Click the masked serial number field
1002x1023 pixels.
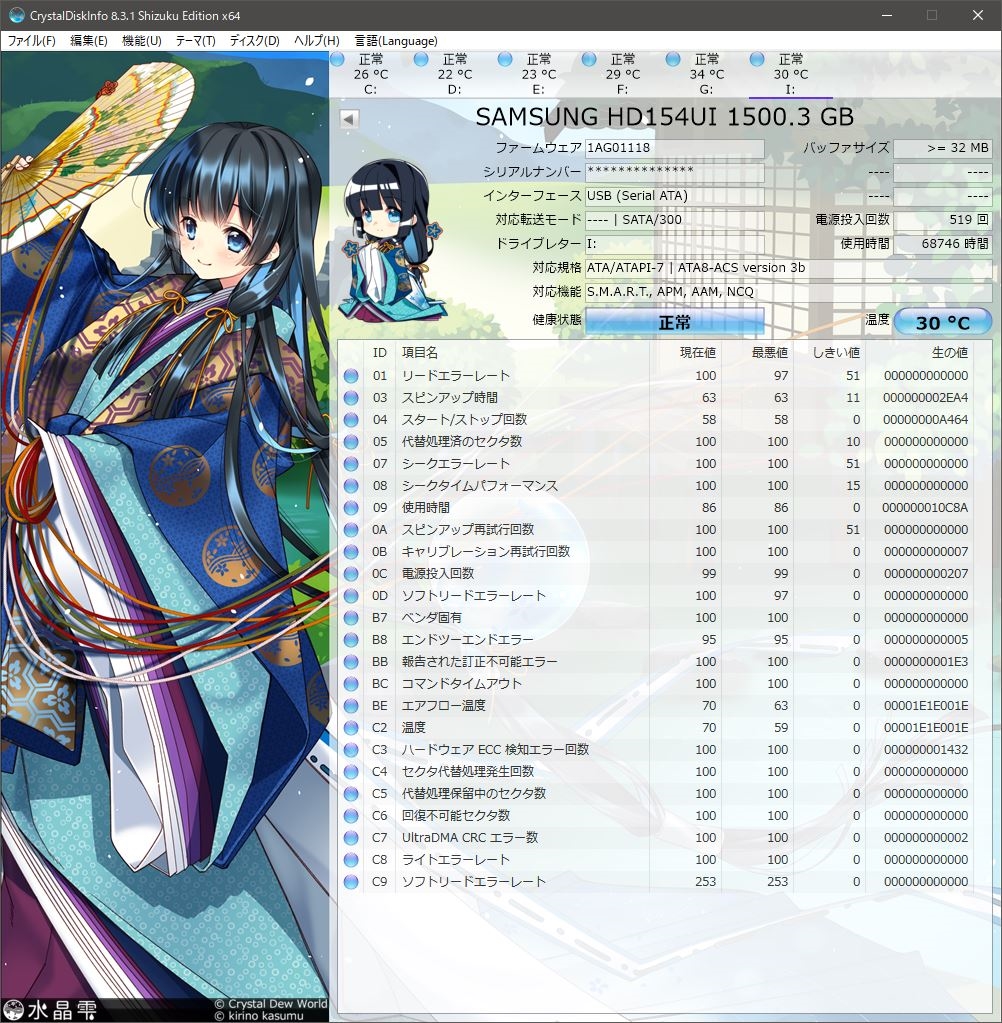point(675,172)
